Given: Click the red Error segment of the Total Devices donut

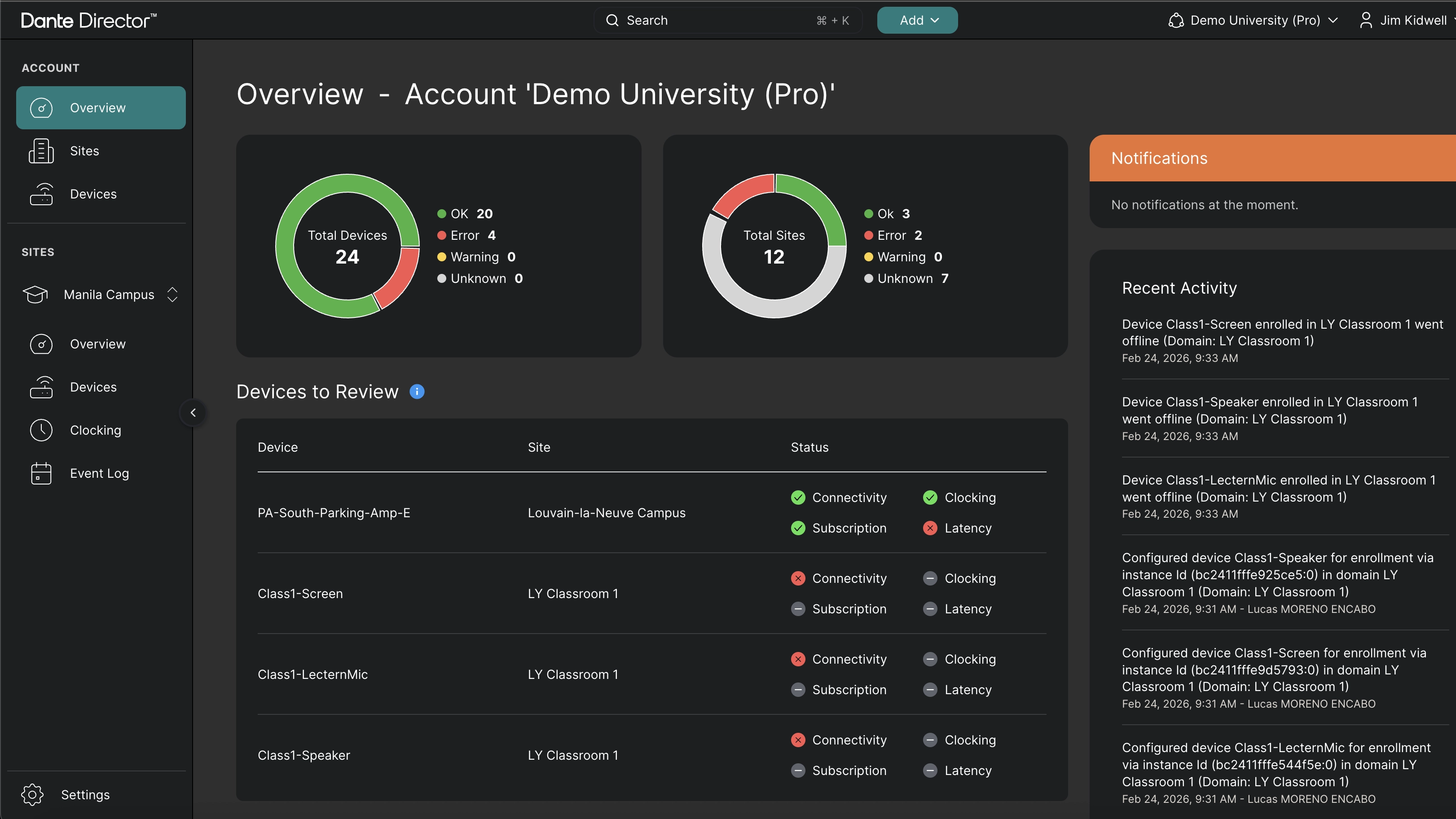Looking at the screenshot, I should coord(402,277).
